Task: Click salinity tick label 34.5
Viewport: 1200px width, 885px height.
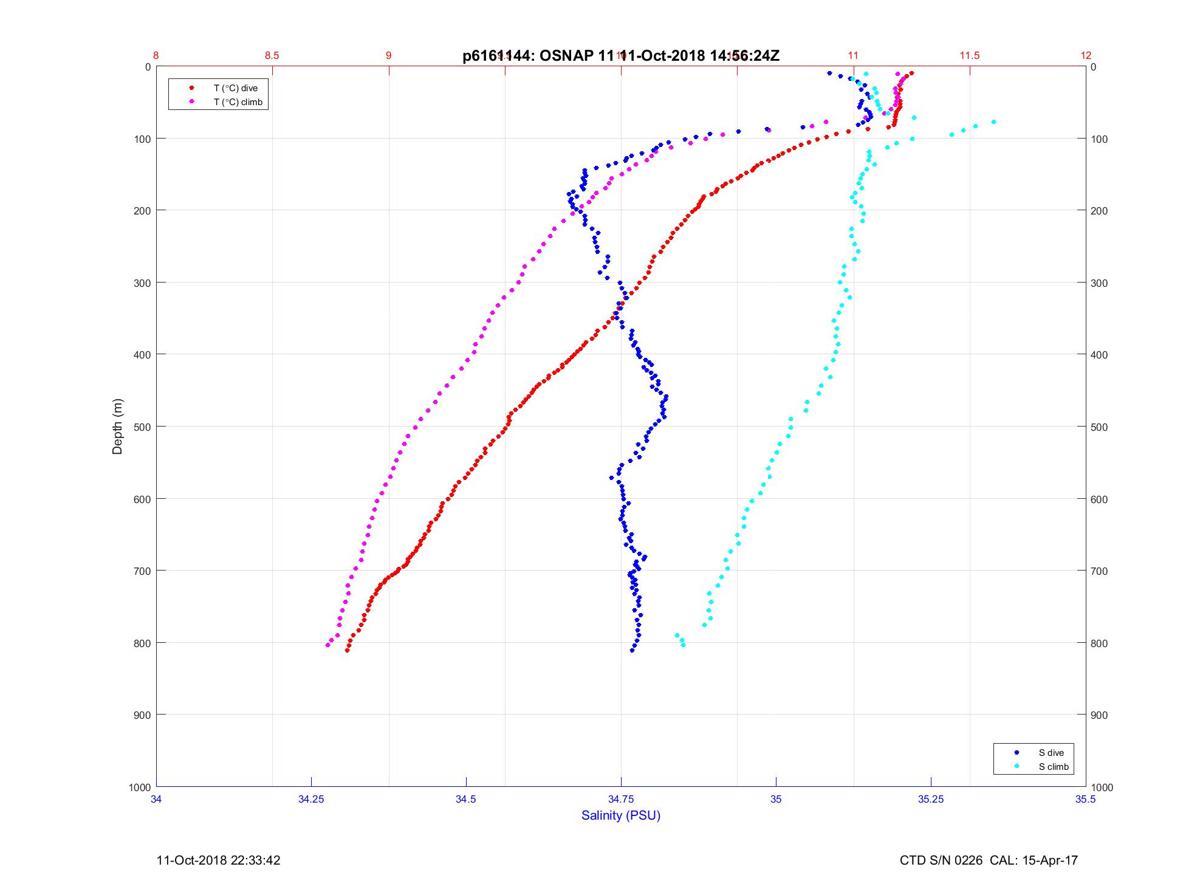Action: click(x=466, y=799)
